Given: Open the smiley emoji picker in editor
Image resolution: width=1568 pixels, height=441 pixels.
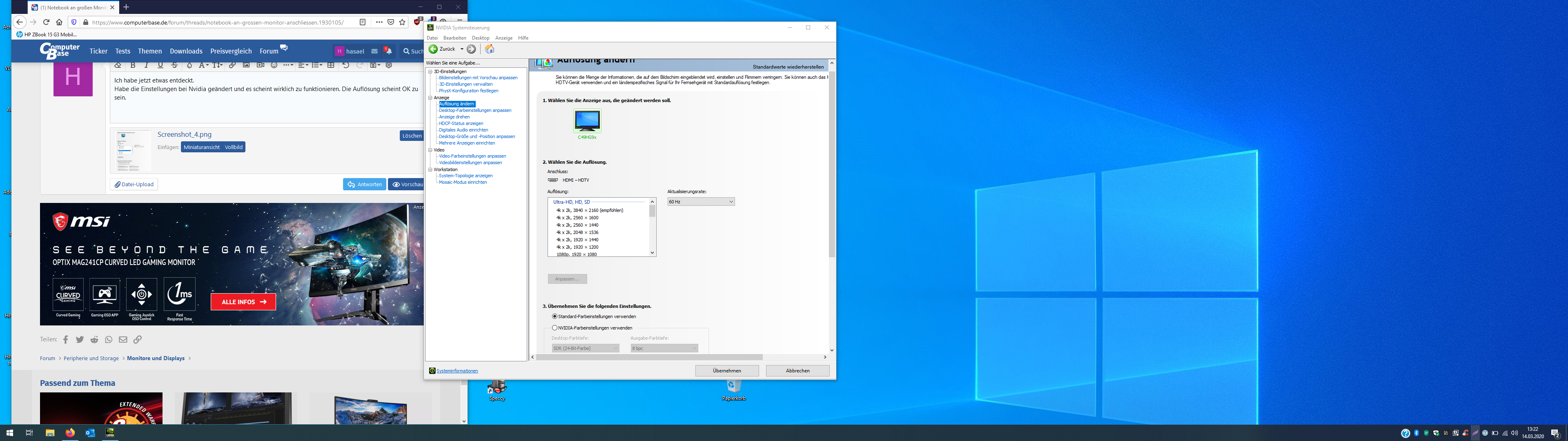Looking at the screenshot, I should point(274,65).
